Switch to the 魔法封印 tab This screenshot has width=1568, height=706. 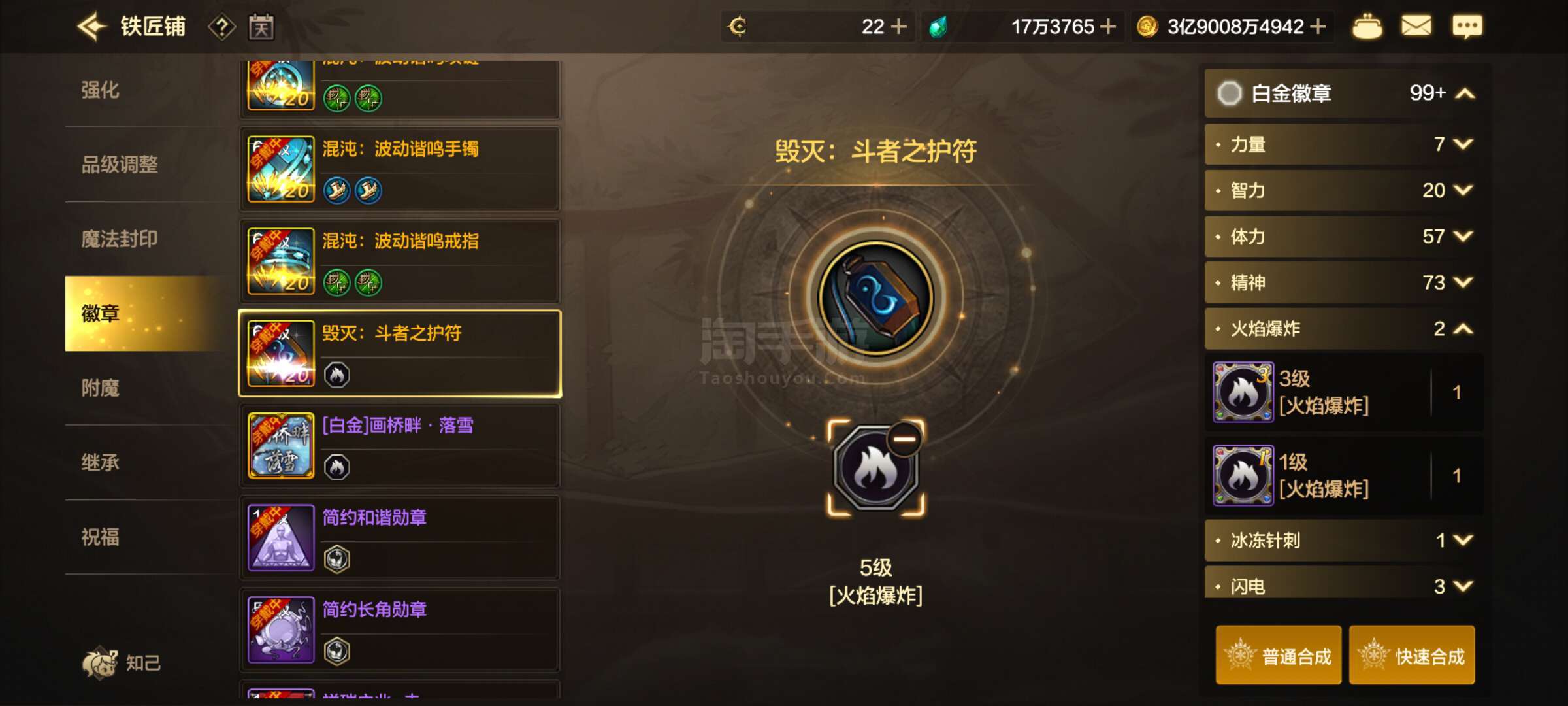(x=120, y=239)
